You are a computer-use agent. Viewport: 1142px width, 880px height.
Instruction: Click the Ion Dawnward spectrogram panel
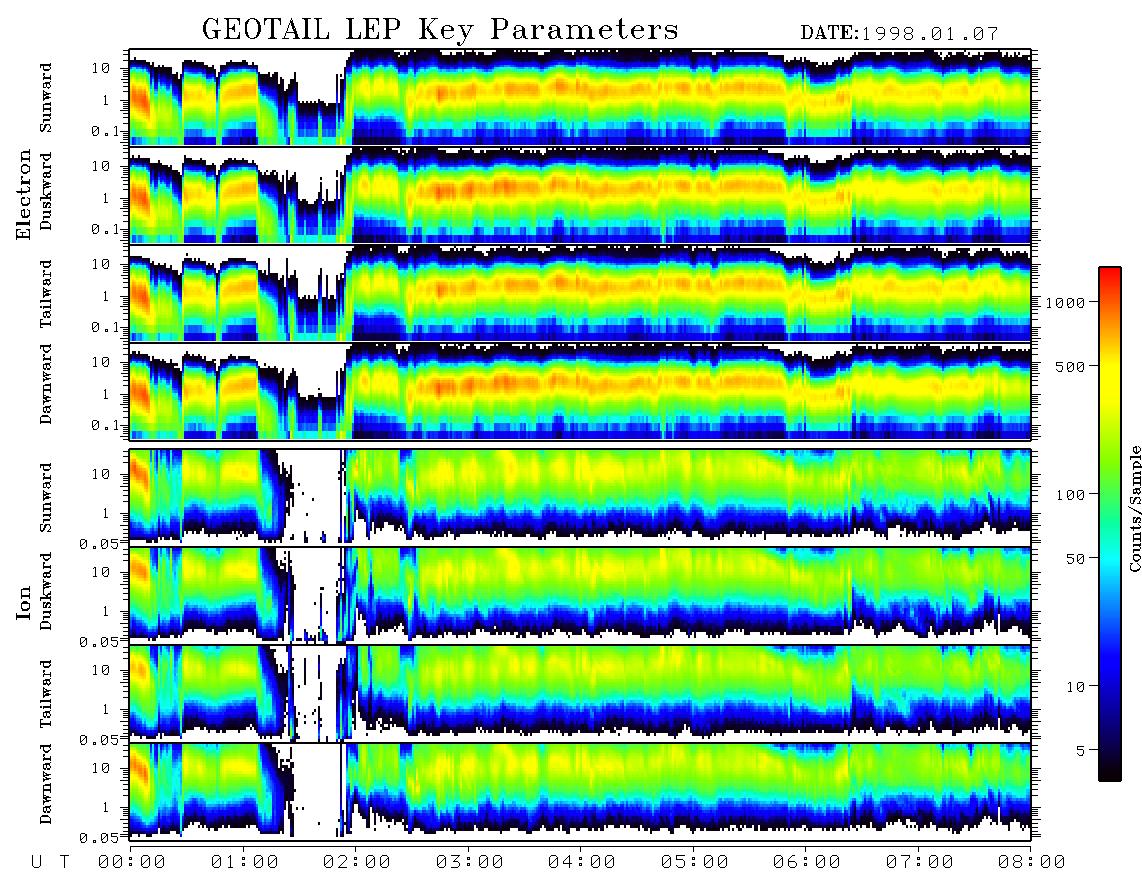[580, 791]
